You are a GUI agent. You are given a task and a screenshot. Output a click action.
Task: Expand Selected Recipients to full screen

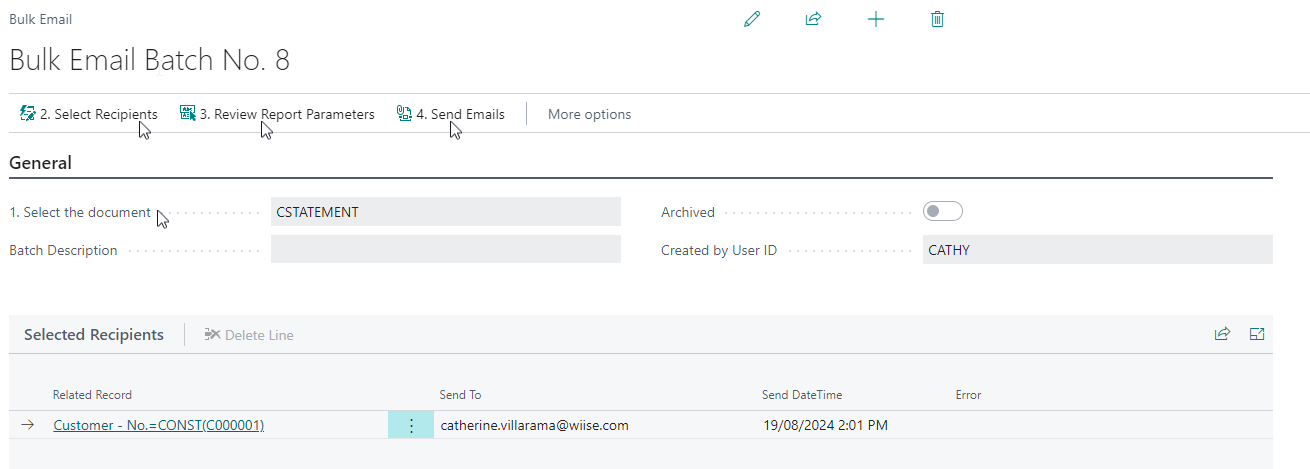[1258, 334]
